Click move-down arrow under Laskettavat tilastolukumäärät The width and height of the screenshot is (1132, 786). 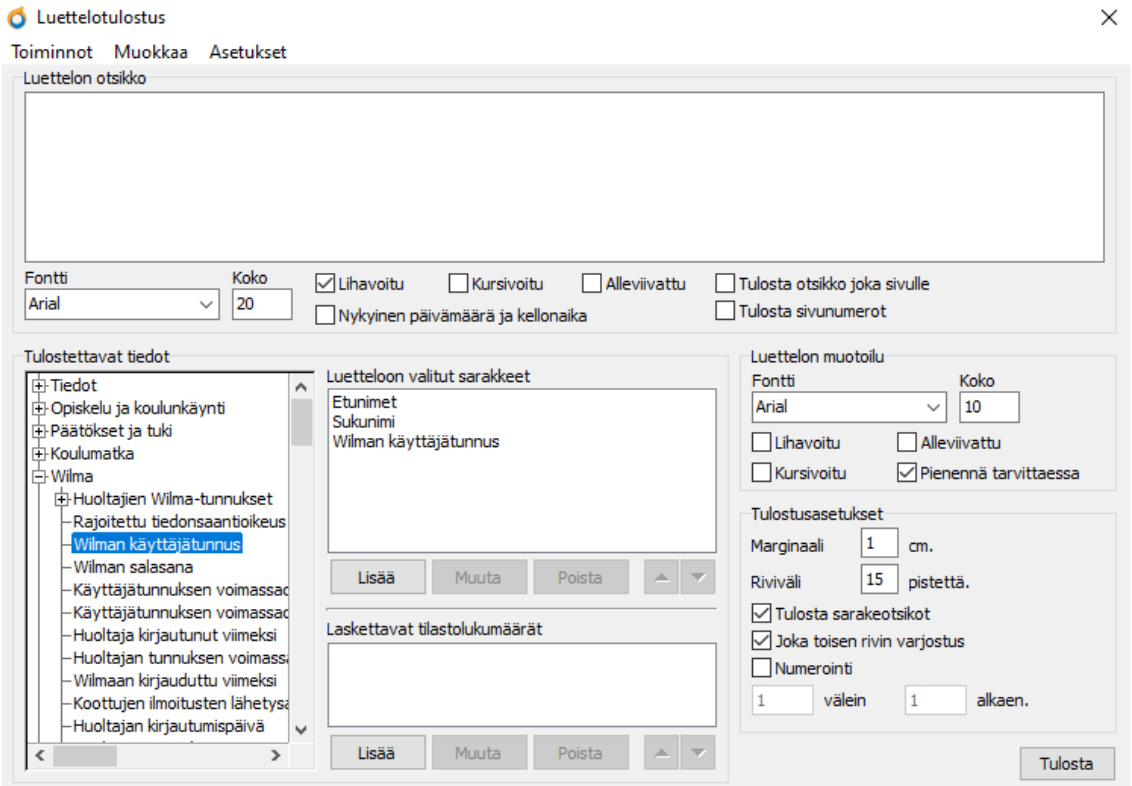tap(698, 753)
